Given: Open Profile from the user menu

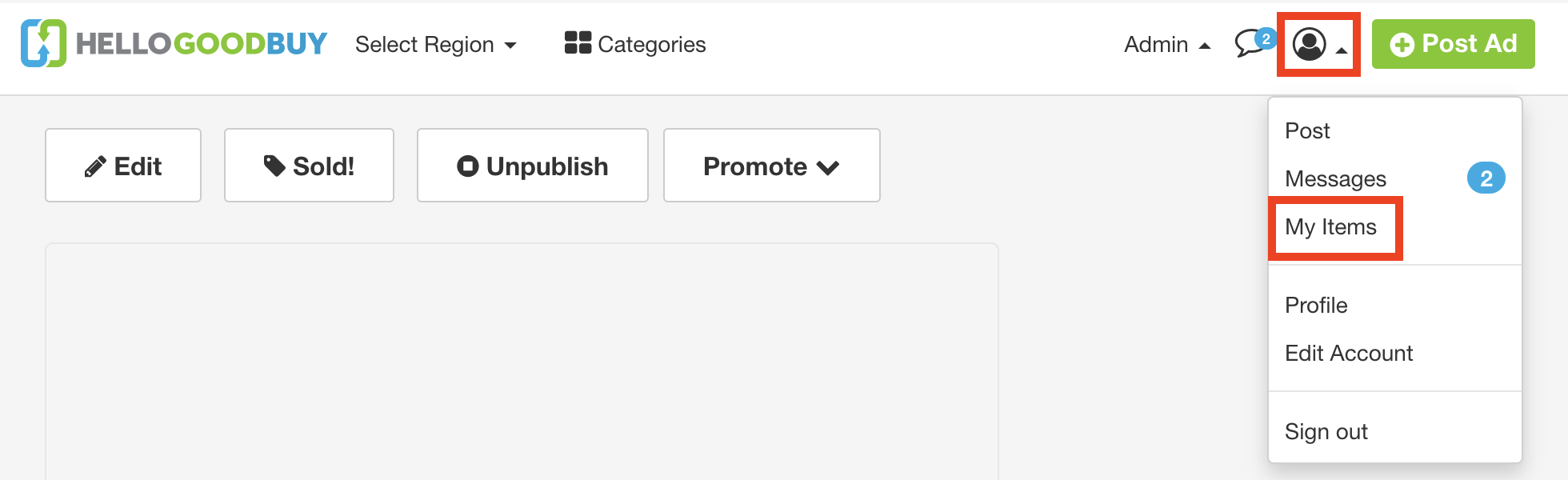Looking at the screenshot, I should click(x=1316, y=306).
